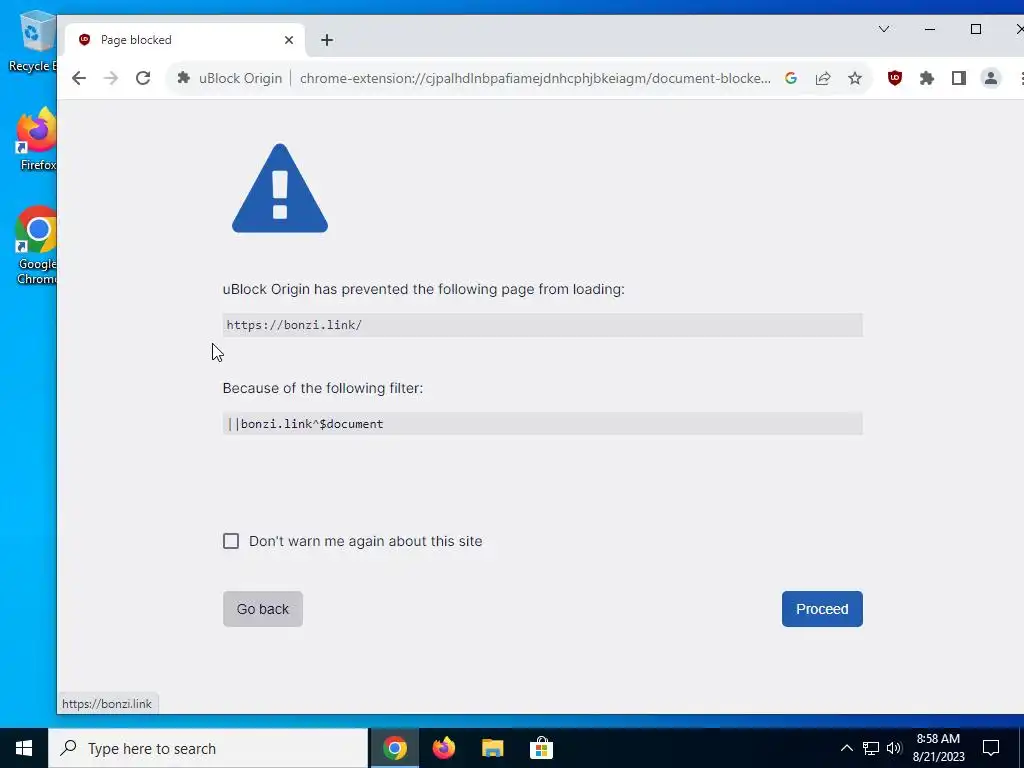Open the Extensions puzzle menu

pos(927,78)
